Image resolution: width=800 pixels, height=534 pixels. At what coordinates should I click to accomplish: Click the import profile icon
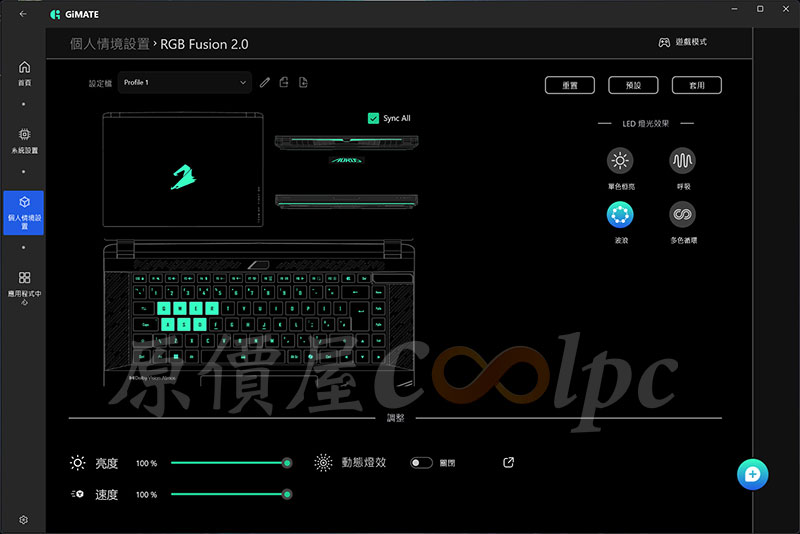click(x=303, y=82)
